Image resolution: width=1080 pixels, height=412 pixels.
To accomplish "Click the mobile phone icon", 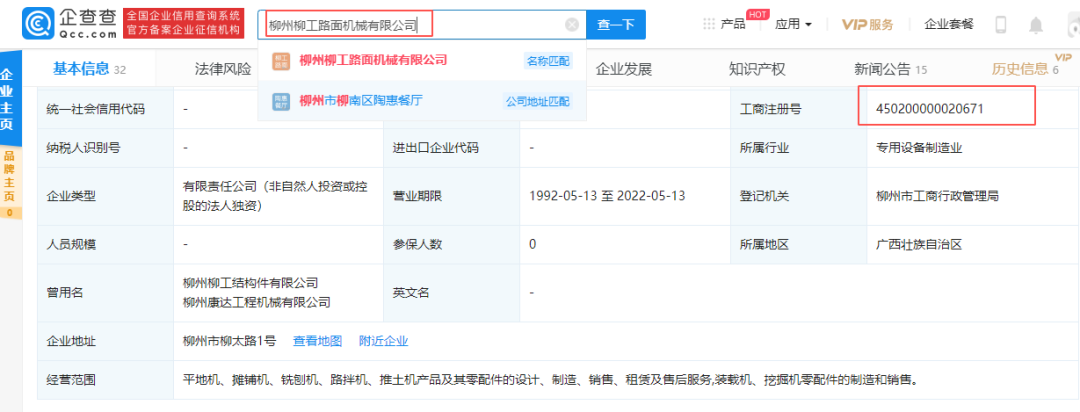I will 1001,25.
